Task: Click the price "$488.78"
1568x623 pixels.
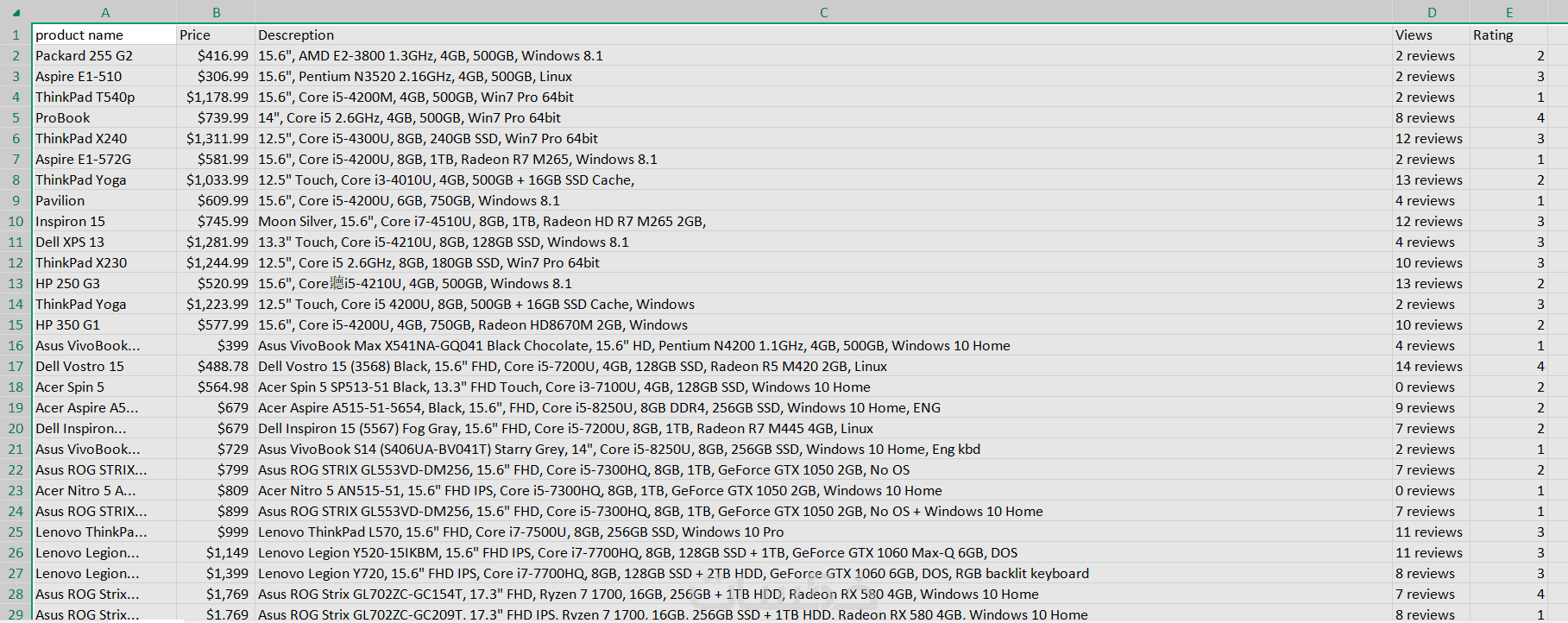Action: (216, 366)
